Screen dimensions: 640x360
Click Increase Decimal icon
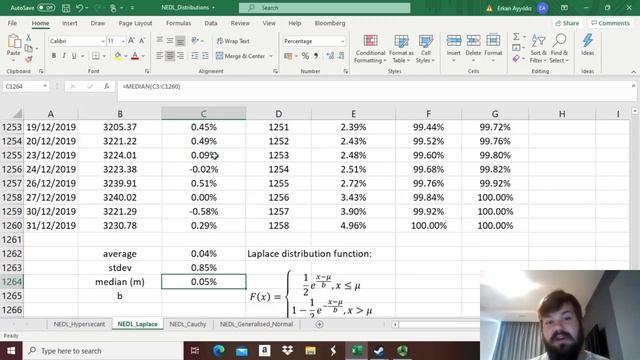(330, 56)
